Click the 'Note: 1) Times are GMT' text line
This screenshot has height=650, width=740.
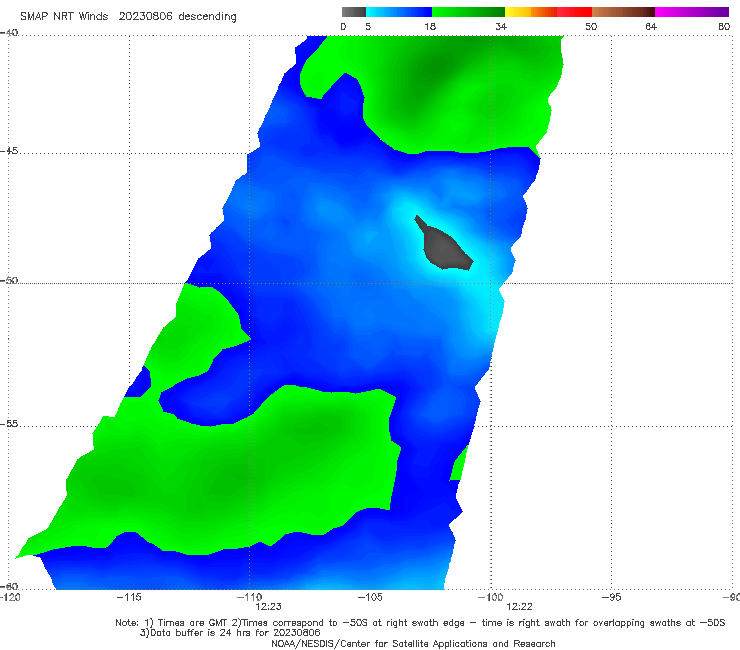pos(420,623)
